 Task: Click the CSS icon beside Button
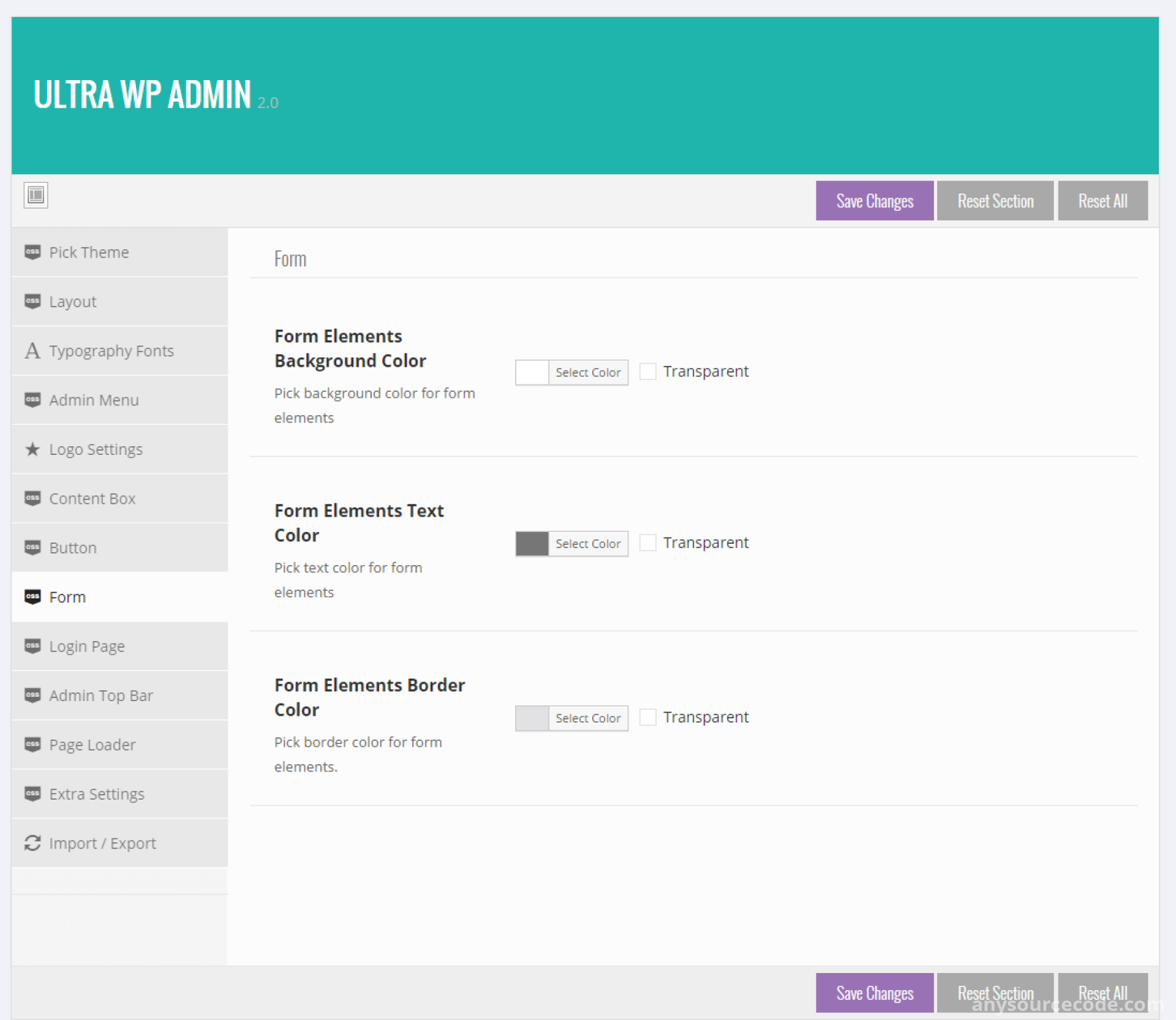tap(32, 547)
